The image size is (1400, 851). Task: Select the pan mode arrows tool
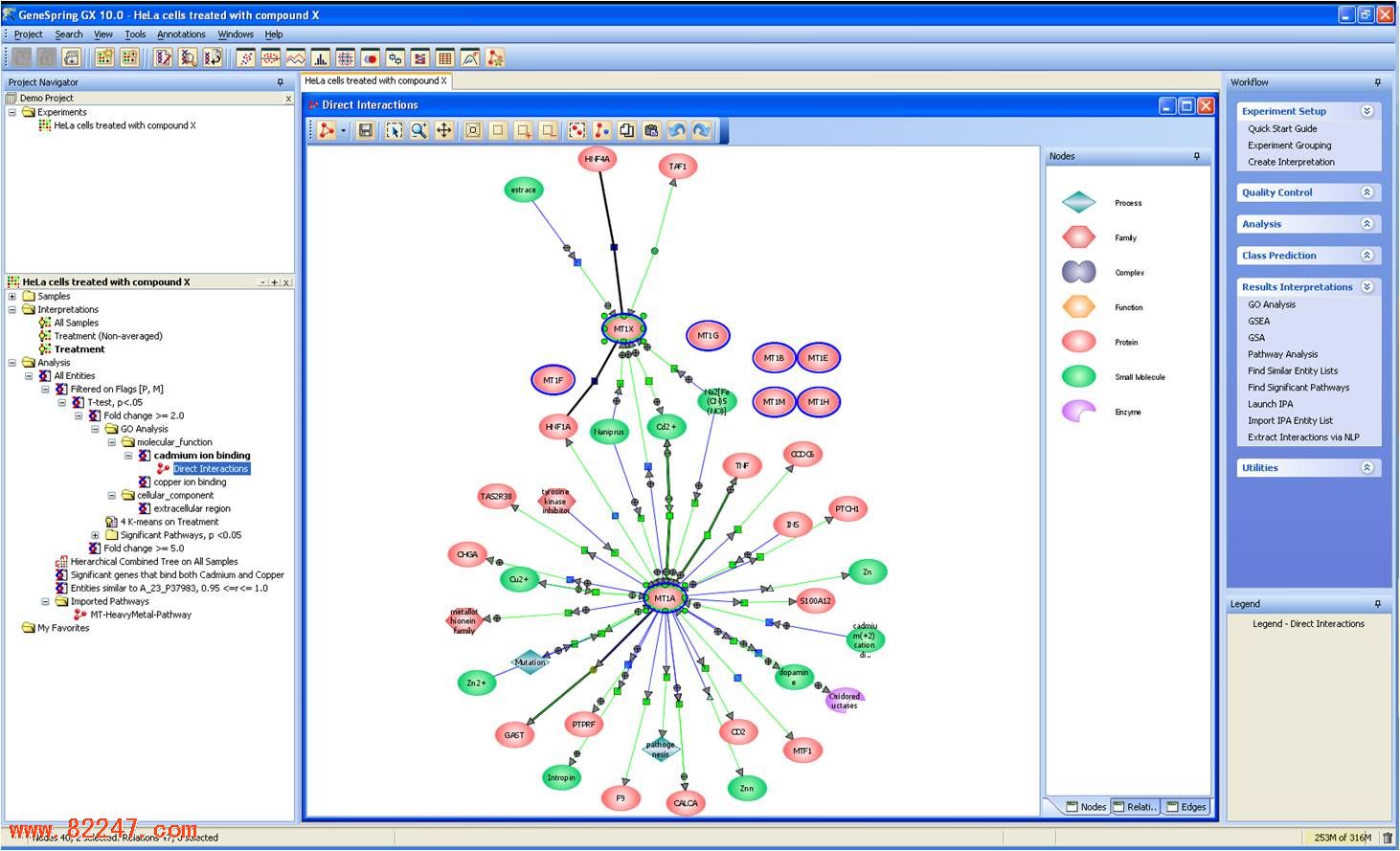pos(443,130)
